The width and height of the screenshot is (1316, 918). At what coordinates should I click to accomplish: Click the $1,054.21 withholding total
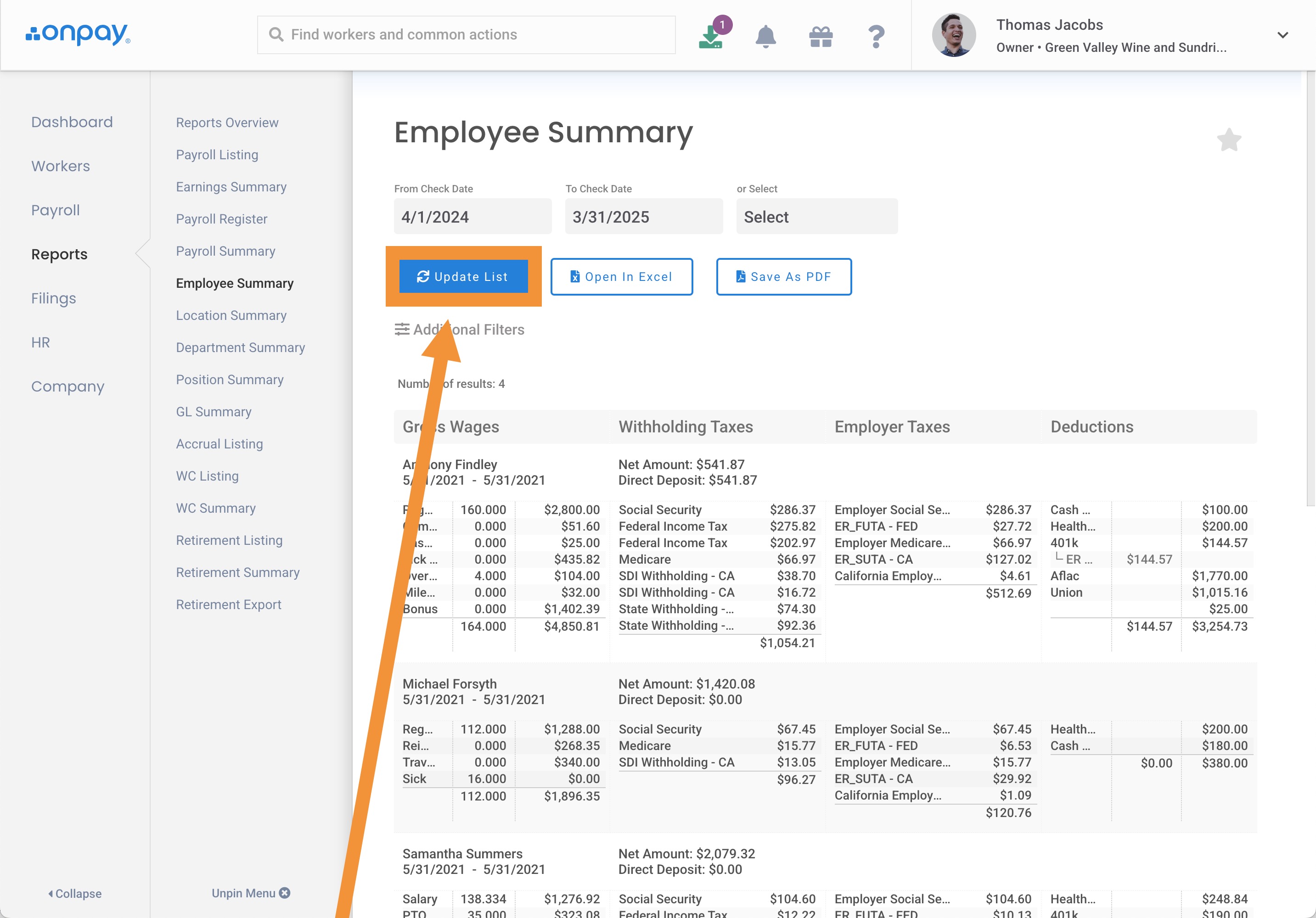tap(787, 643)
